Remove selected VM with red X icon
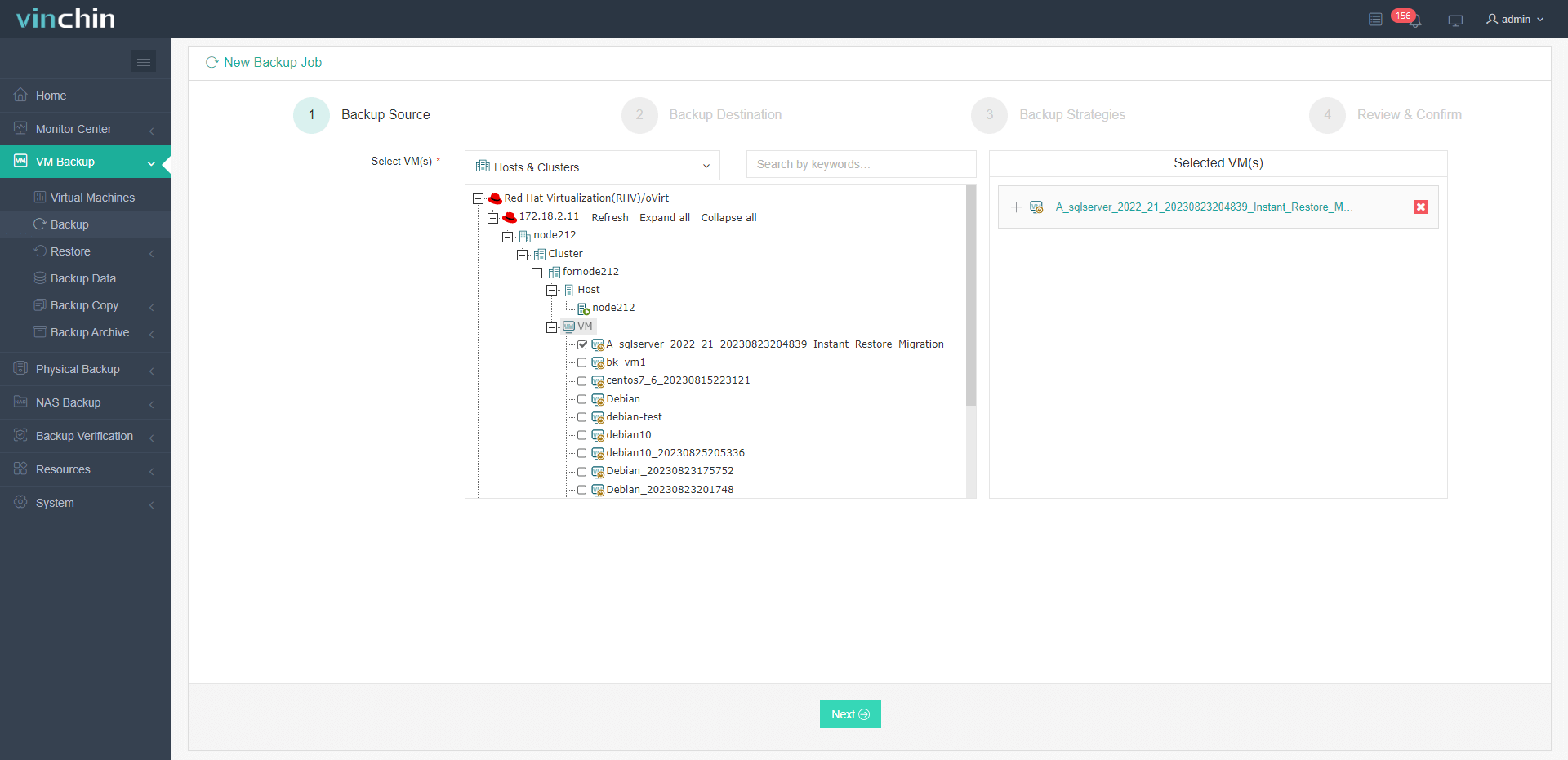Image resolution: width=1568 pixels, height=760 pixels. pos(1421,207)
